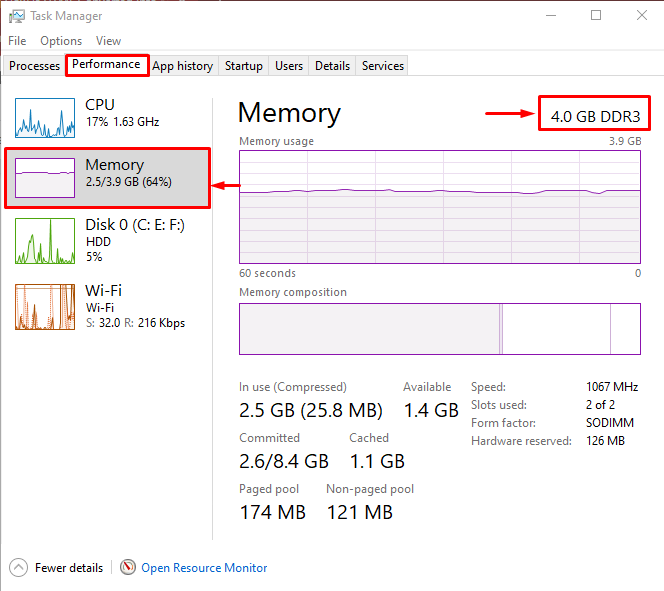Open the Disk 0 activity graph thumbnail
The image size is (664, 591).
[x=45, y=241]
